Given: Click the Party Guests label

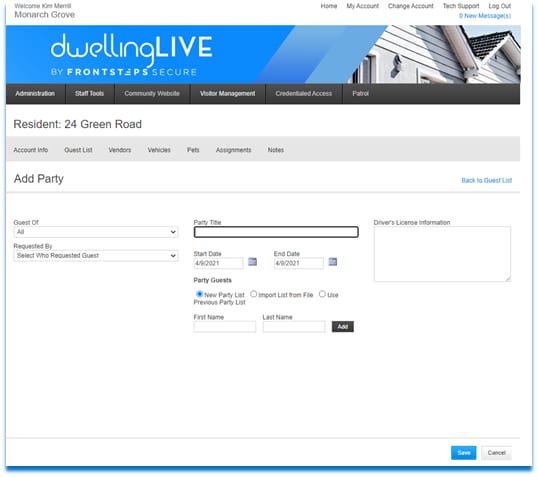Looking at the screenshot, I should [213, 280].
